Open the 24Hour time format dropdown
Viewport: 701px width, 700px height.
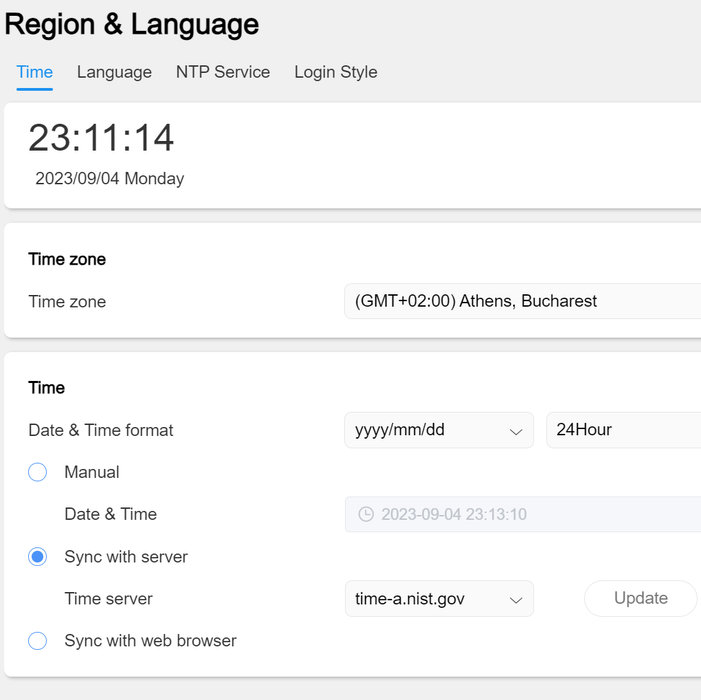point(622,430)
